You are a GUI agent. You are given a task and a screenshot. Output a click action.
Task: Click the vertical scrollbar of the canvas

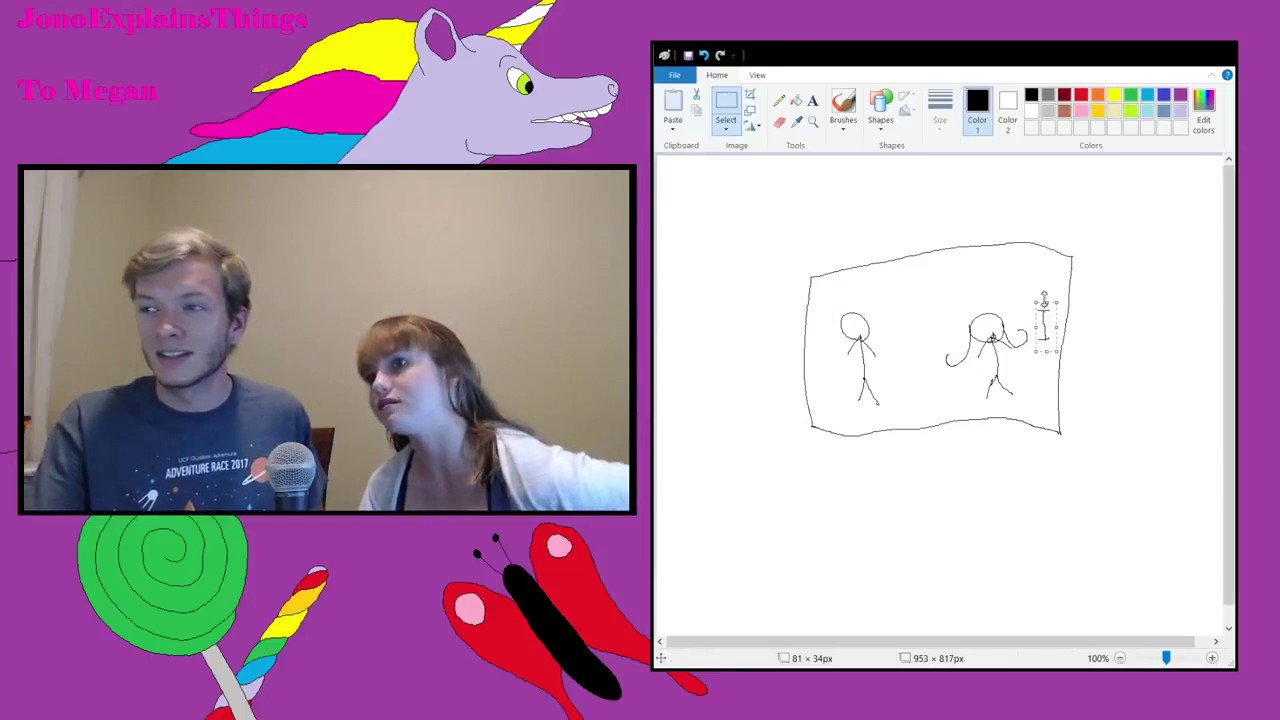click(x=1229, y=385)
